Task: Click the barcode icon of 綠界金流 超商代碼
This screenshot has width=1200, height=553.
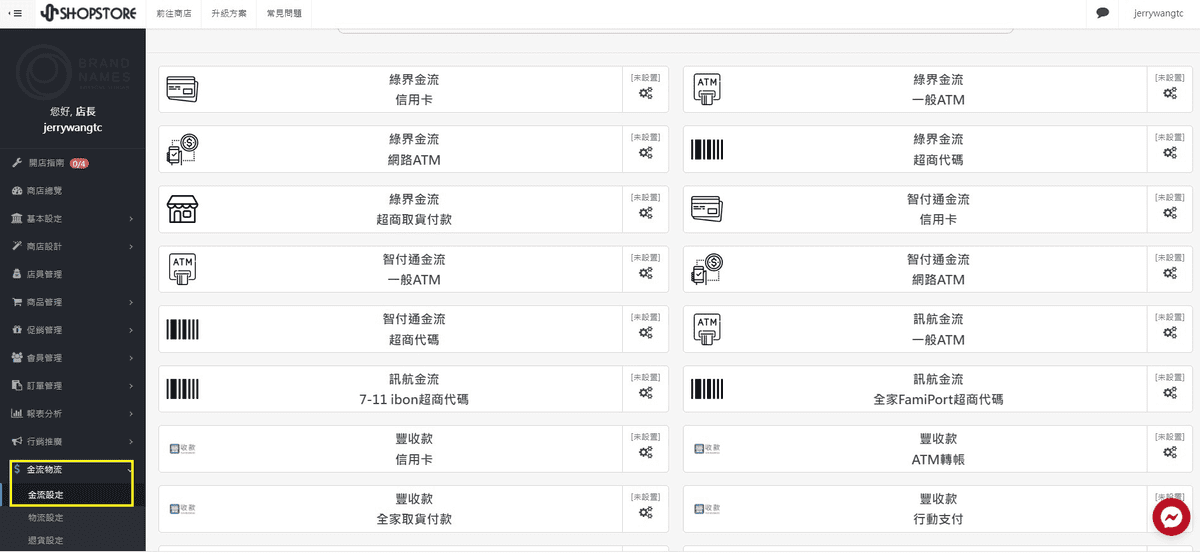Action: [707, 149]
